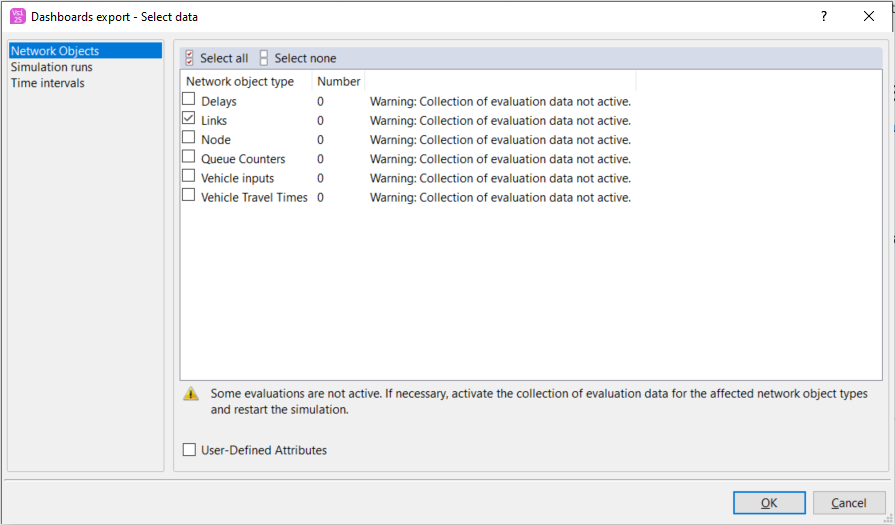895x525 pixels.
Task: Enable the Queue Counters checkbox
Action: point(189,158)
